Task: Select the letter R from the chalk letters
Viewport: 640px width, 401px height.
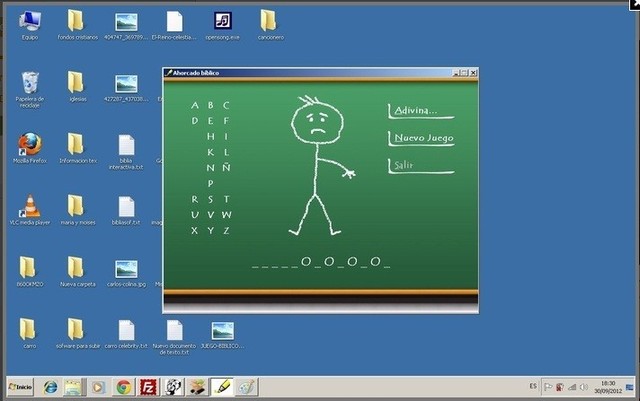Action: click(195, 199)
